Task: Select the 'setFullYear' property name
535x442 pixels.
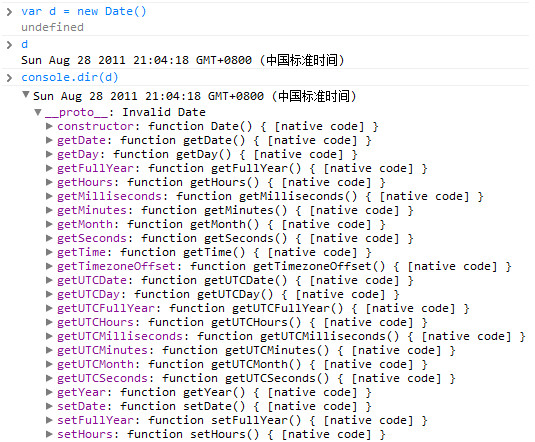Action: pyautogui.click(x=95, y=420)
